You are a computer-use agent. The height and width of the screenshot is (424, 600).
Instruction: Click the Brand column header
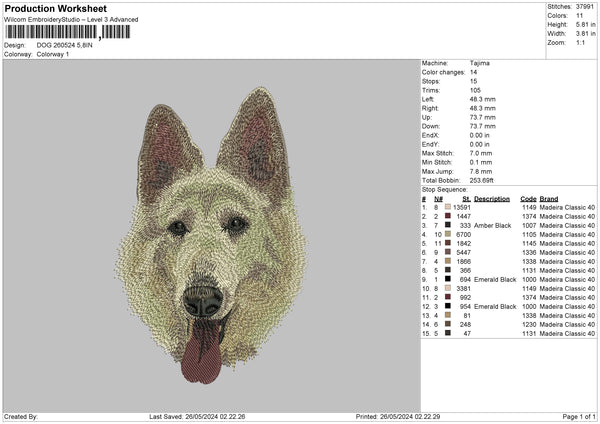[x=549, y=198]
